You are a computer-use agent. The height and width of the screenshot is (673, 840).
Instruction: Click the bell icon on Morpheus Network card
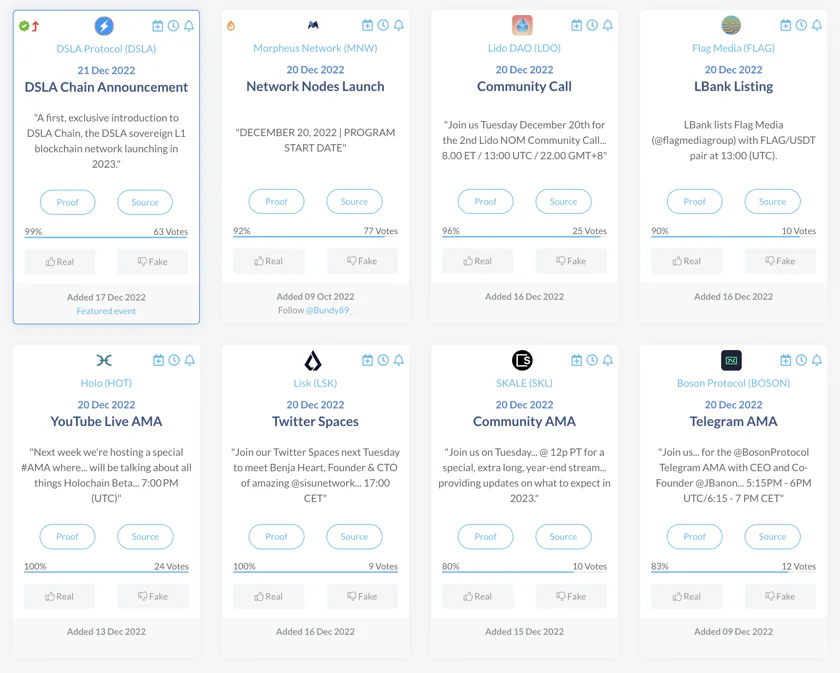[399, 25]
